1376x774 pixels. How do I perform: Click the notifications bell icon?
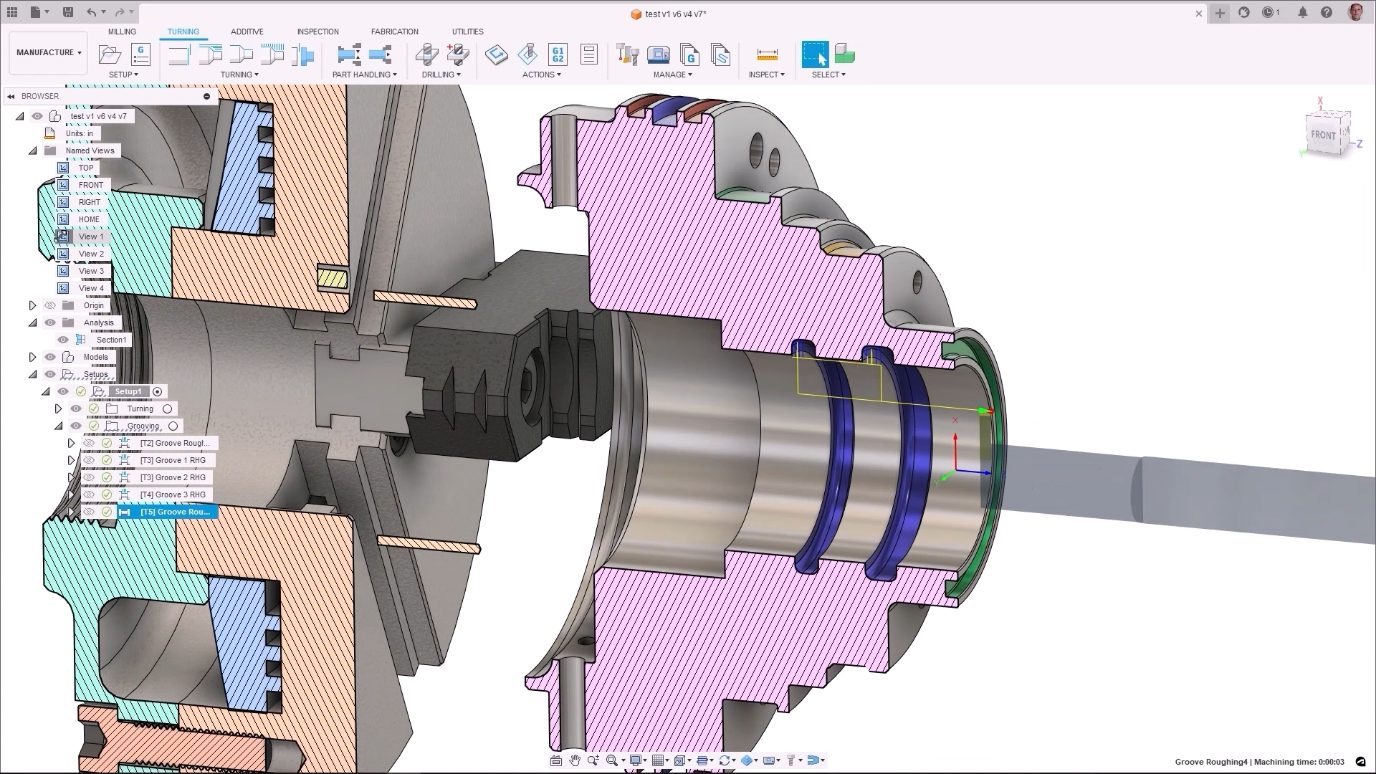tap(1302, 13)
